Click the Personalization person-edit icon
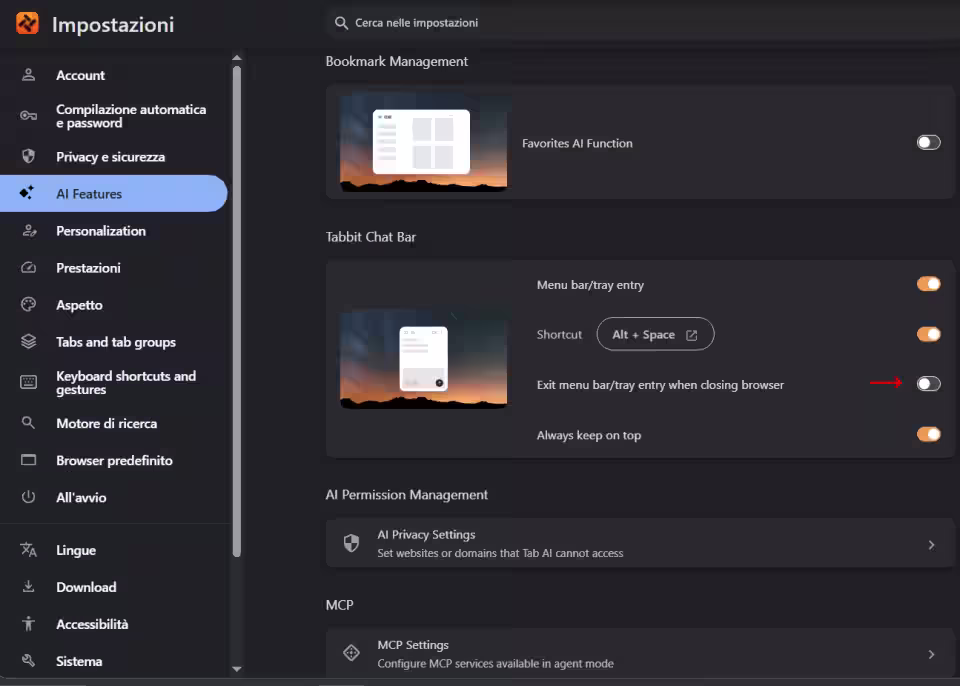Viewport: 960px width, 686px height. tap(29, 231)
